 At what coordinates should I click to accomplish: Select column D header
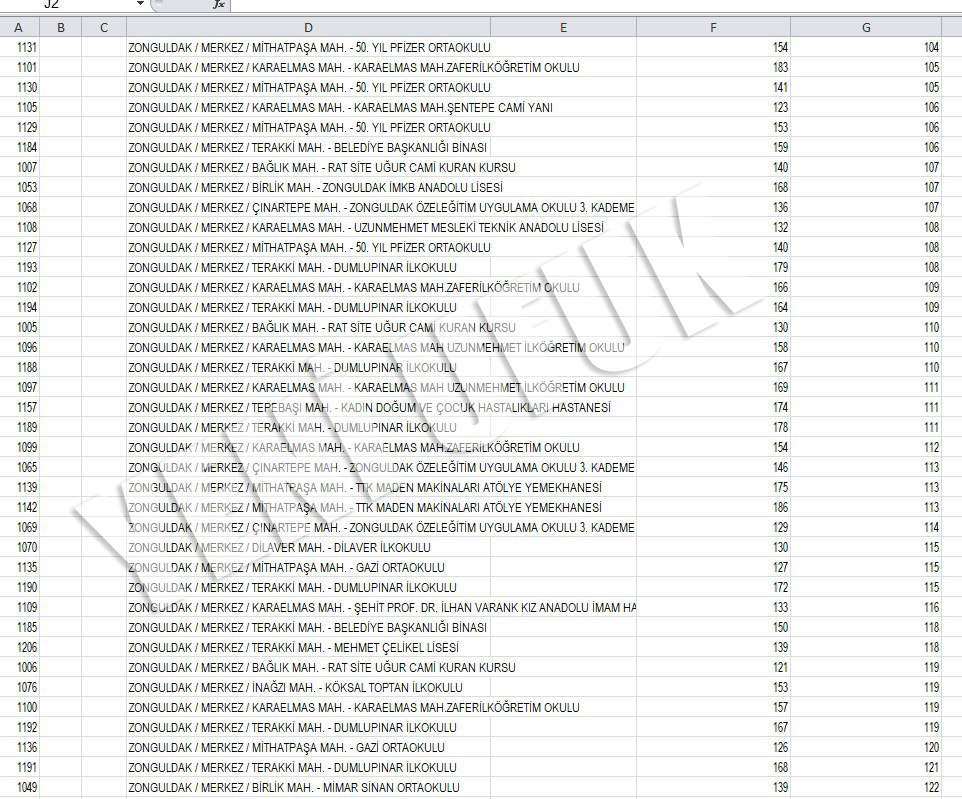(308, 27)
